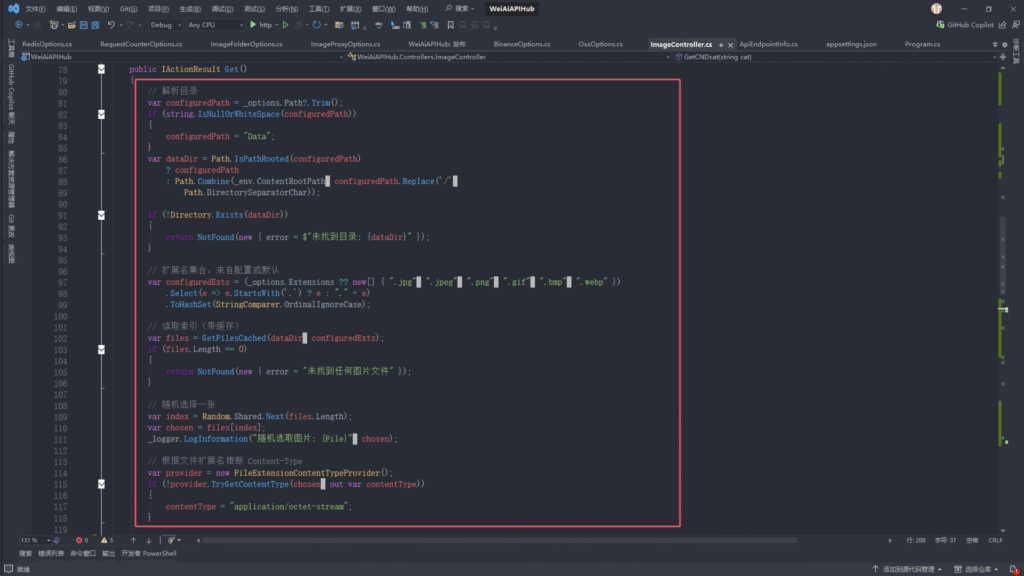The height and width of the screenshot is (576, 1024).
Task: Switch to the Program.cs tab
Action: tap(921, 44)
